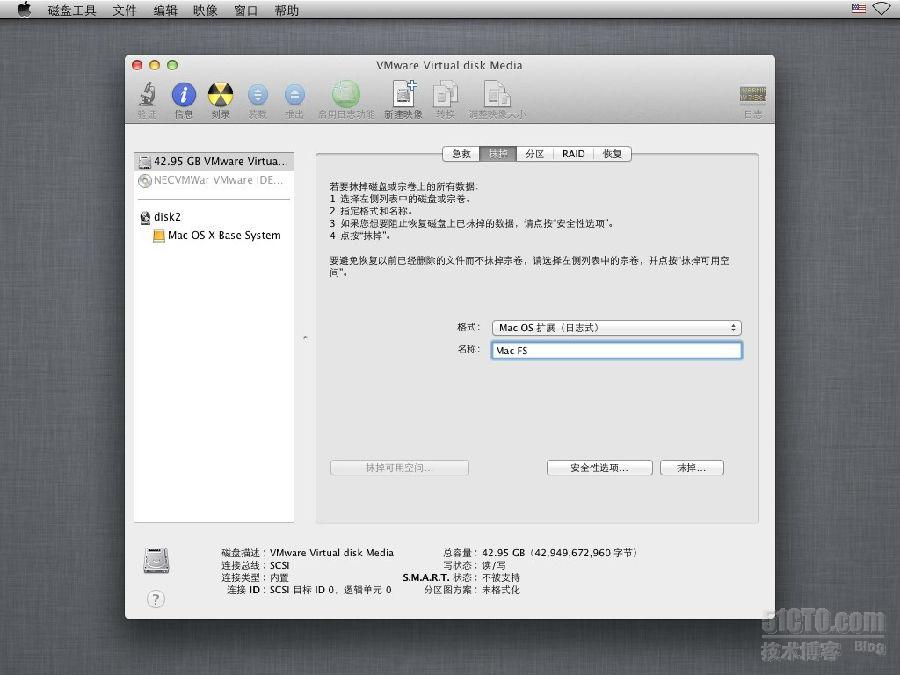Switch to the Erase (抹掉) tab

498,154
